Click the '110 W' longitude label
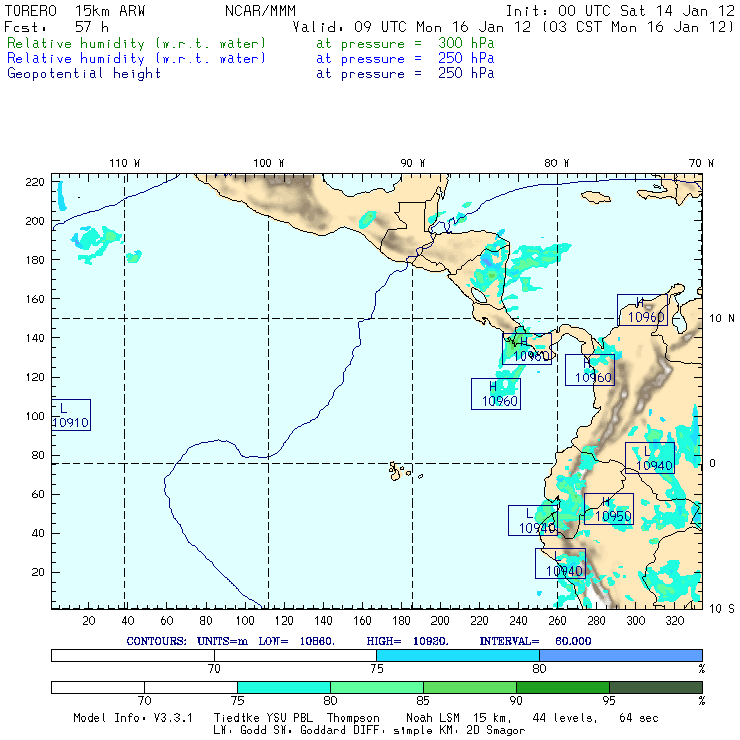Viewport: 740px width, 740px height. [125, 163]
